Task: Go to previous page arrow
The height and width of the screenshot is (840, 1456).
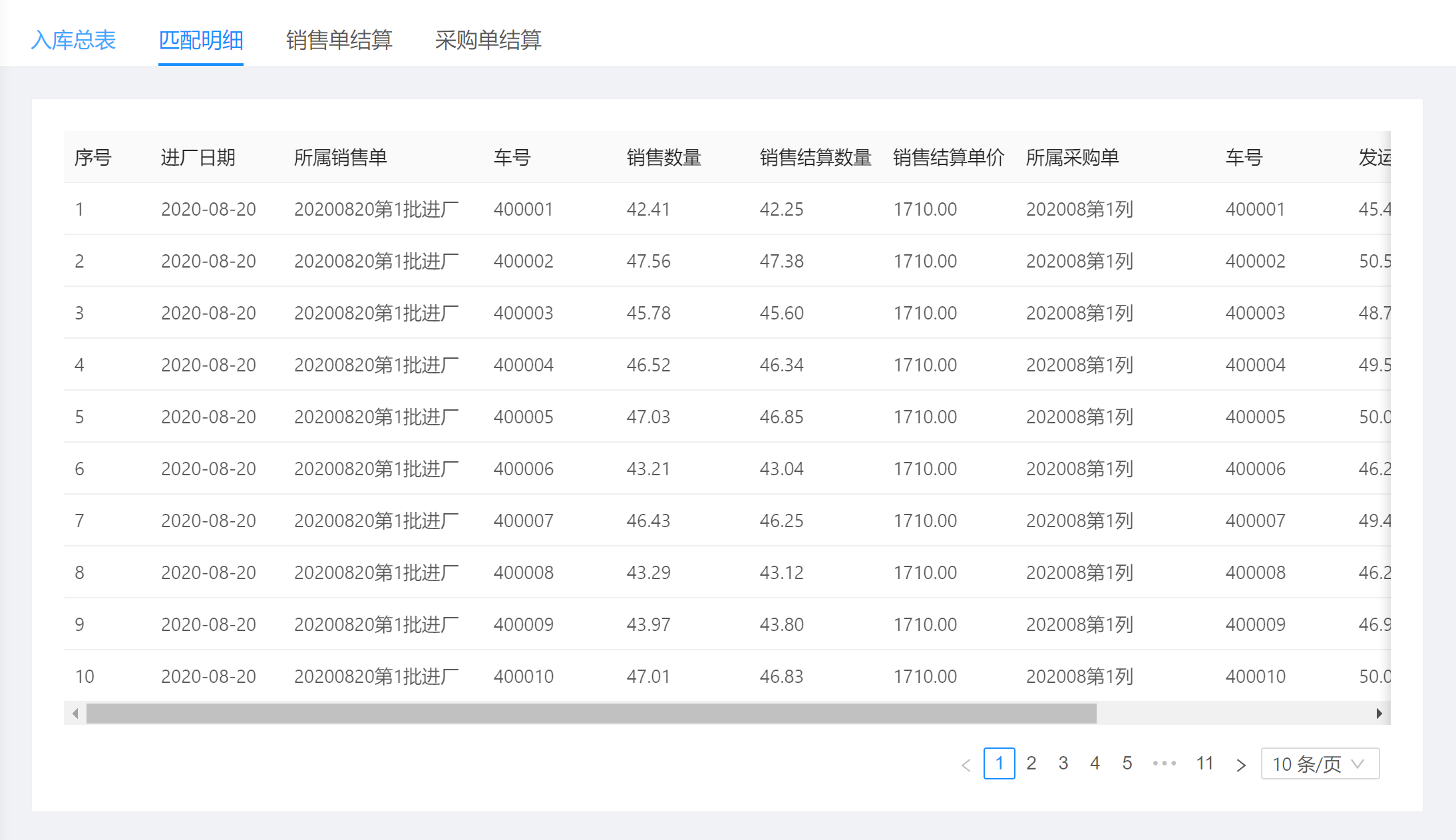Action: 966,764
